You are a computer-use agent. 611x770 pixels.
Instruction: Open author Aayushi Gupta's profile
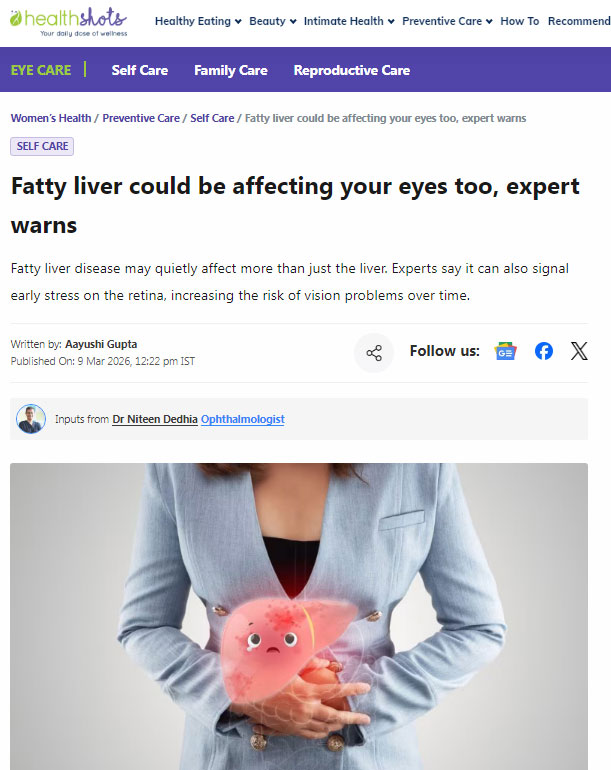(101, 344)
